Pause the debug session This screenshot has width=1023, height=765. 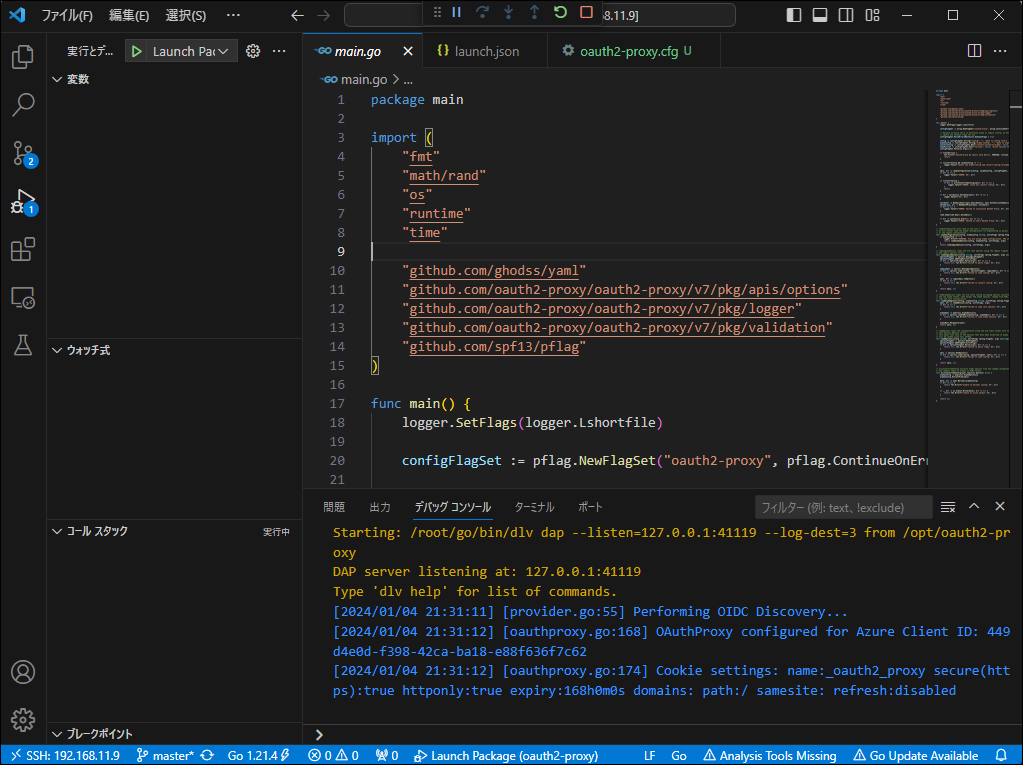pyautogui.click(x=456, y=13)
